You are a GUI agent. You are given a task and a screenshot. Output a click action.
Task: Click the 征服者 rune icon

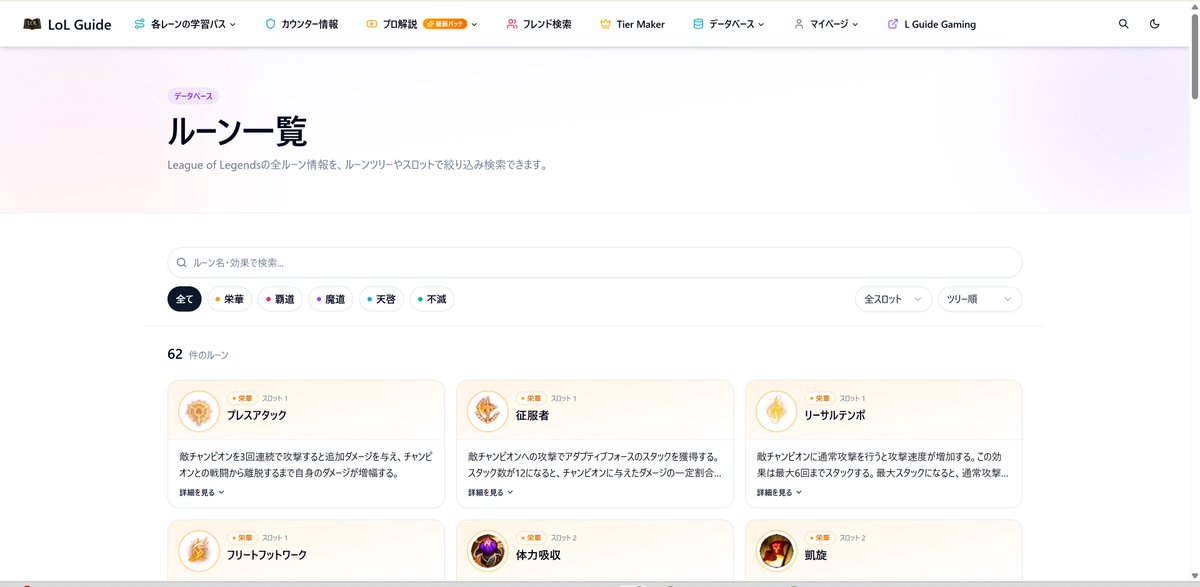pyautogui.click(x=487, y=411)
